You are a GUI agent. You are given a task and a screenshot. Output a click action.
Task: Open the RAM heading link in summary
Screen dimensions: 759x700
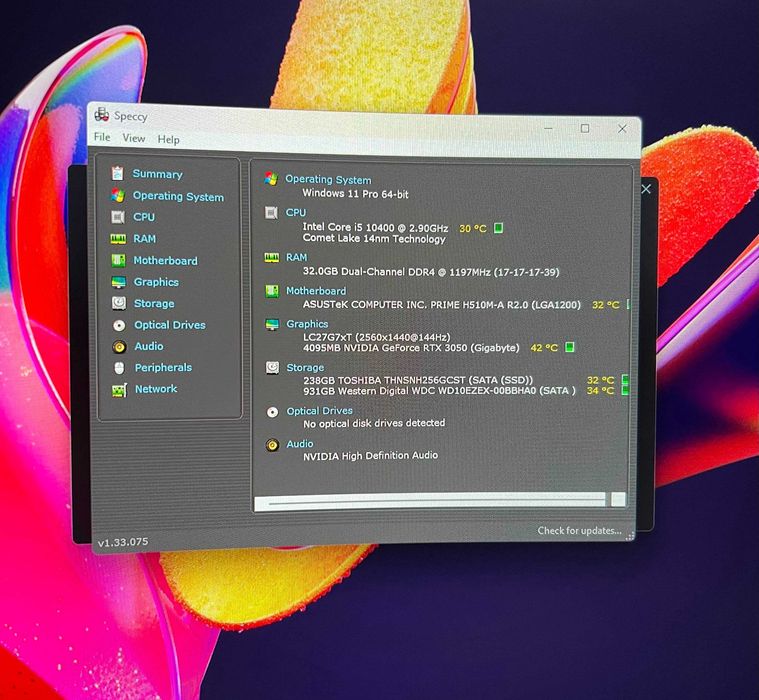(x=296, y=257)
